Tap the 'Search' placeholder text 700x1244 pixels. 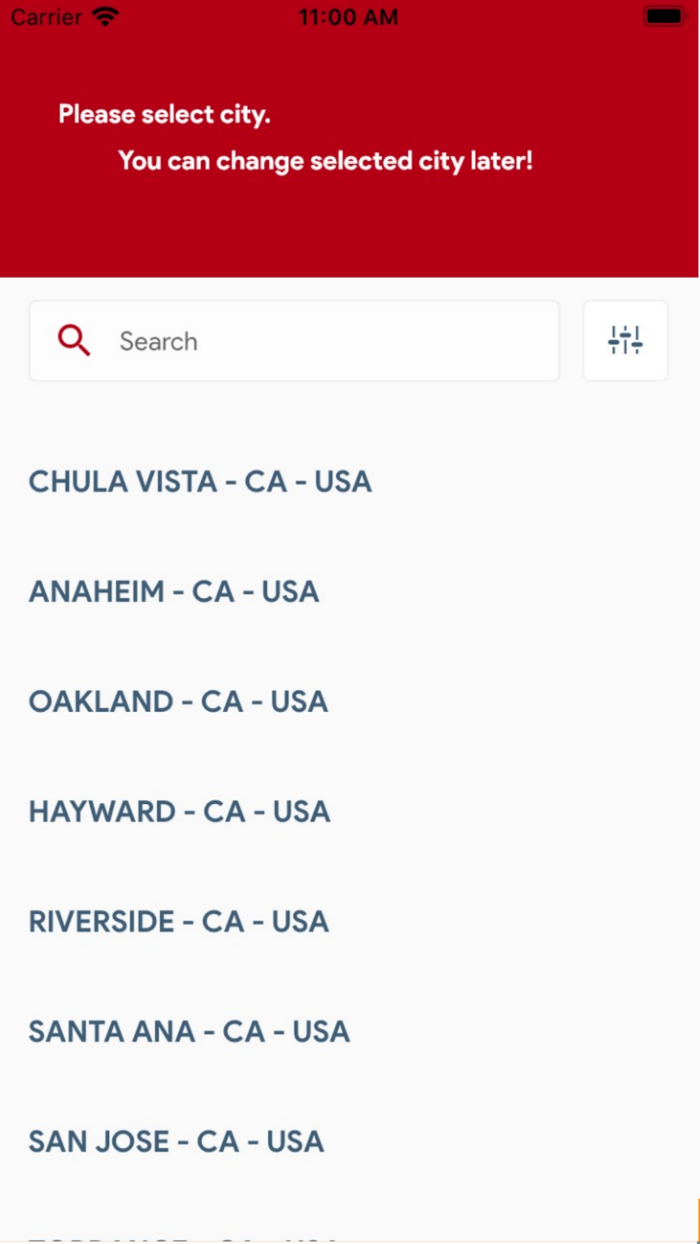158,342
